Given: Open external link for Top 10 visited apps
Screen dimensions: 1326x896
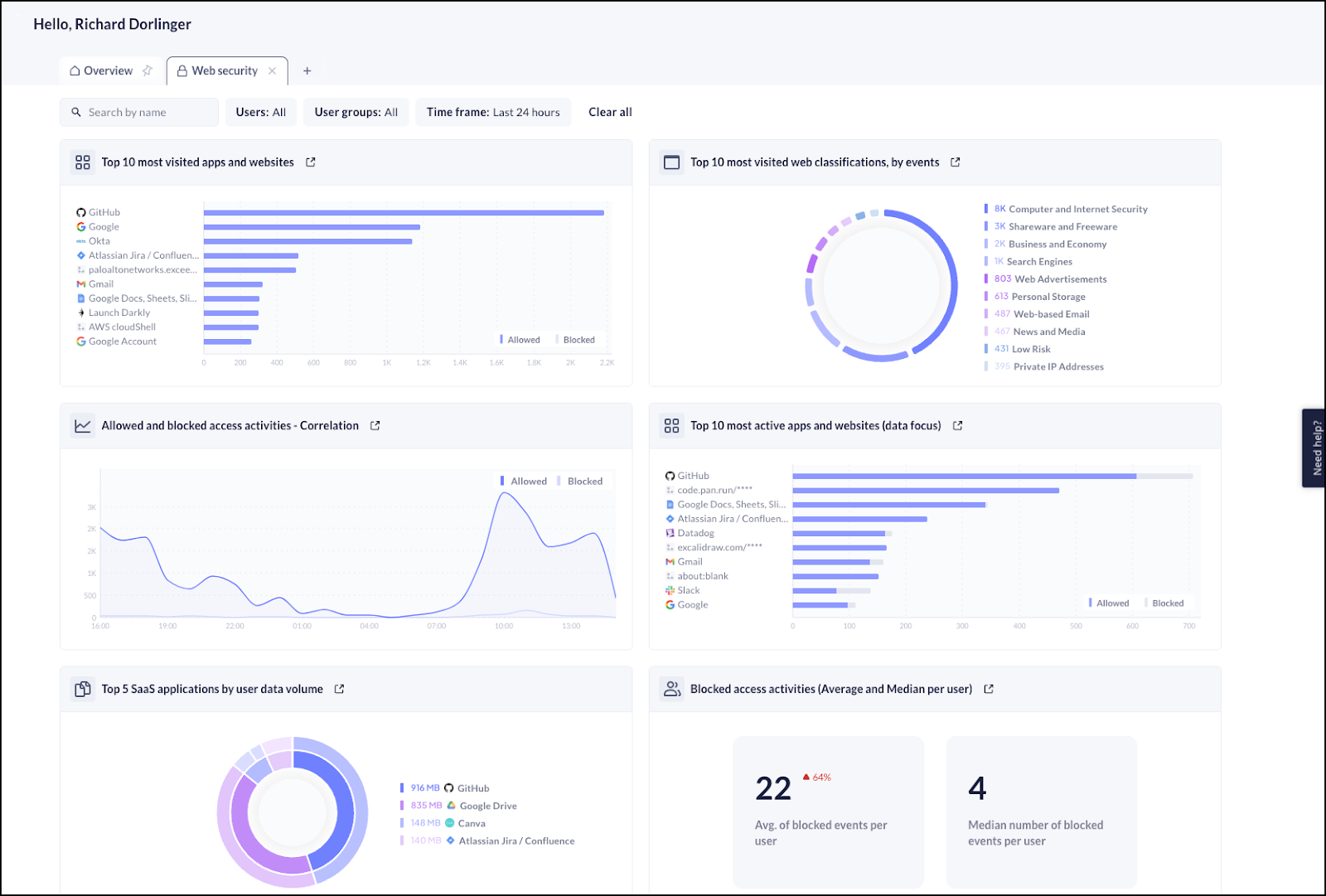Looking at the screenshot, I should [x=311, y=162].
